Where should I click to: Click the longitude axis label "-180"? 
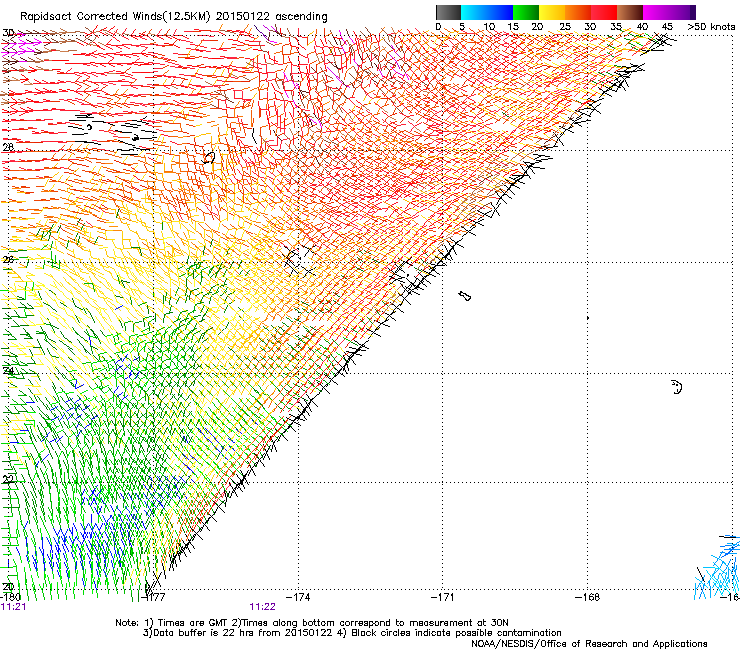(x=10, y=597)
